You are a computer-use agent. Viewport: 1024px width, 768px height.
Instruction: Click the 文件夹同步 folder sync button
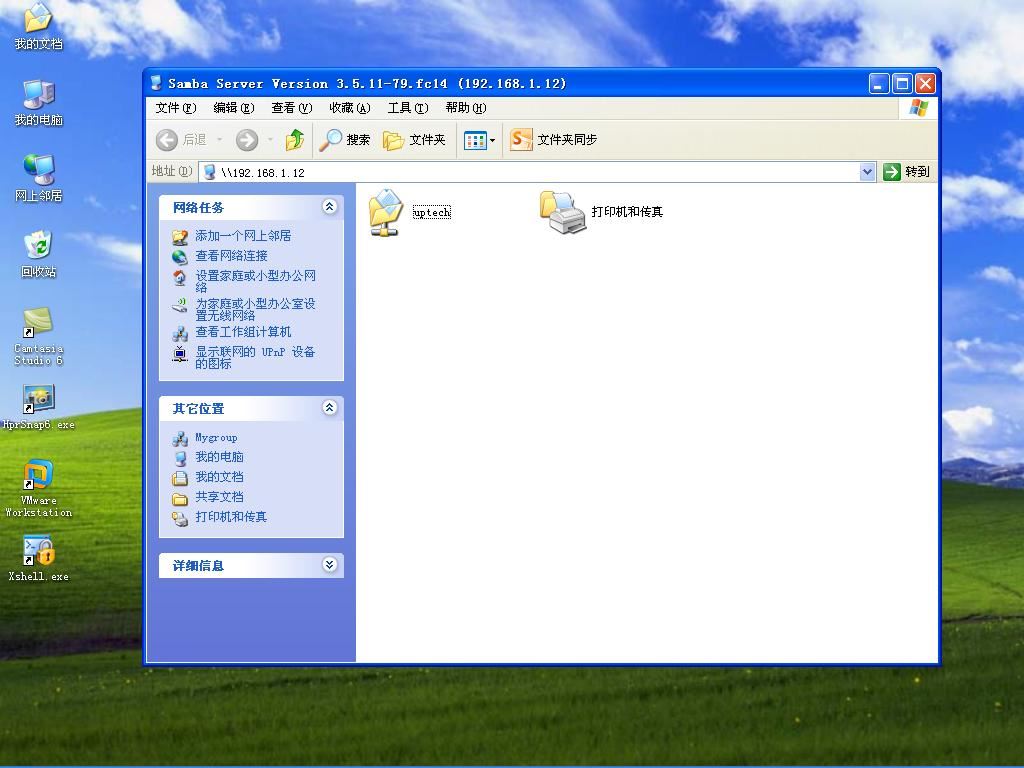[x=554, y=139]
